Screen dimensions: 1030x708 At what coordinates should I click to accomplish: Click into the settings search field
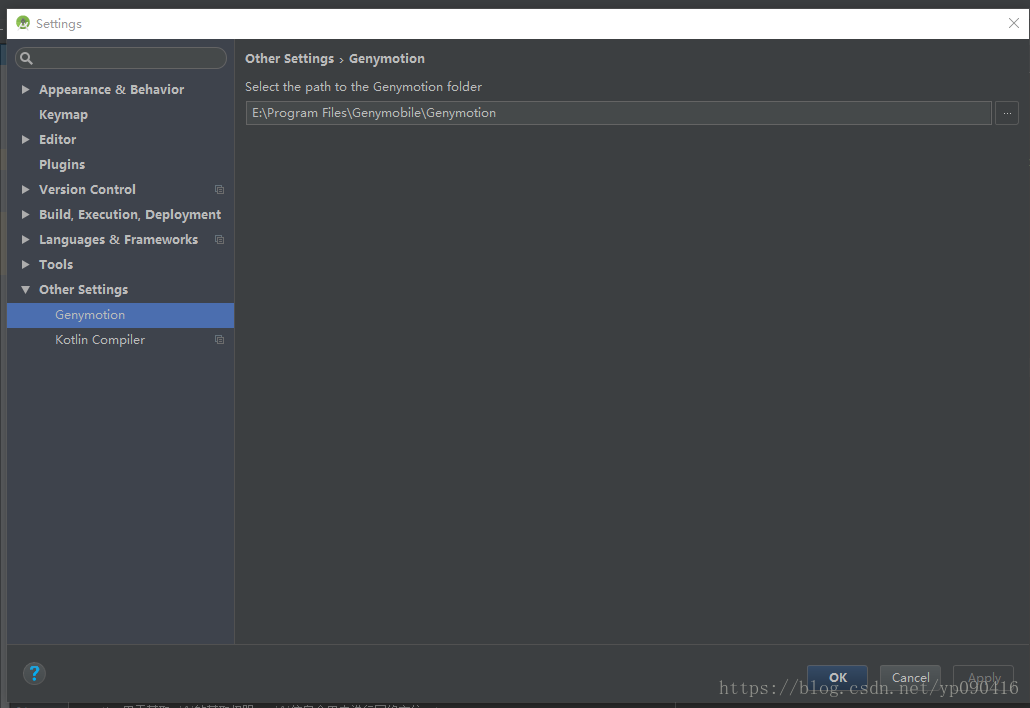121,58
